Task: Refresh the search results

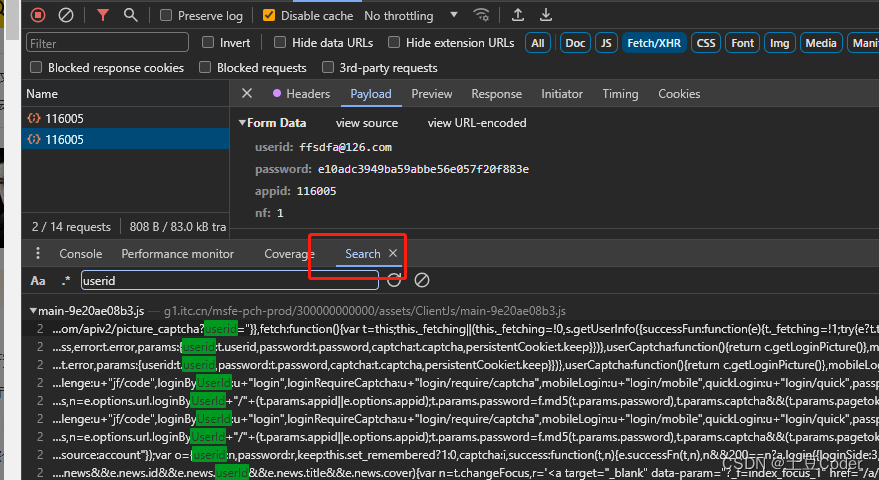Action: pos(394,280)
